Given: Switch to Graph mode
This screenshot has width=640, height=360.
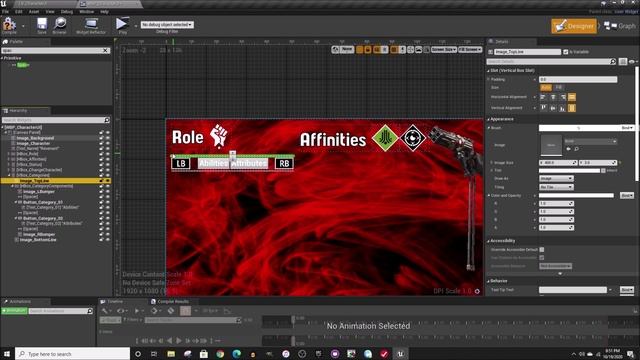Looking at the screenshot, I should pyautogui.click(x=620, y=26).
